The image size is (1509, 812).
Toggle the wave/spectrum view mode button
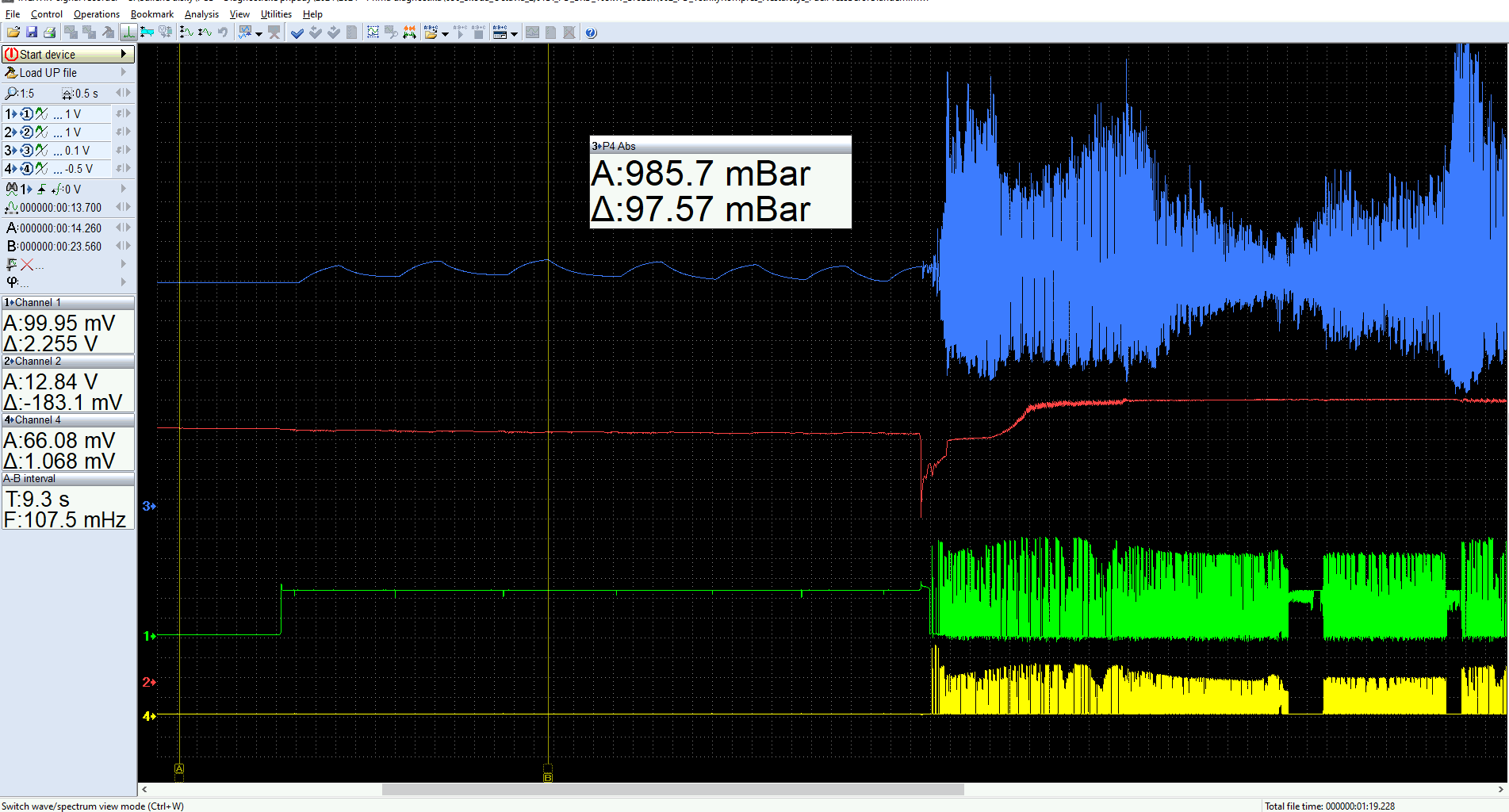coord(128,33)
